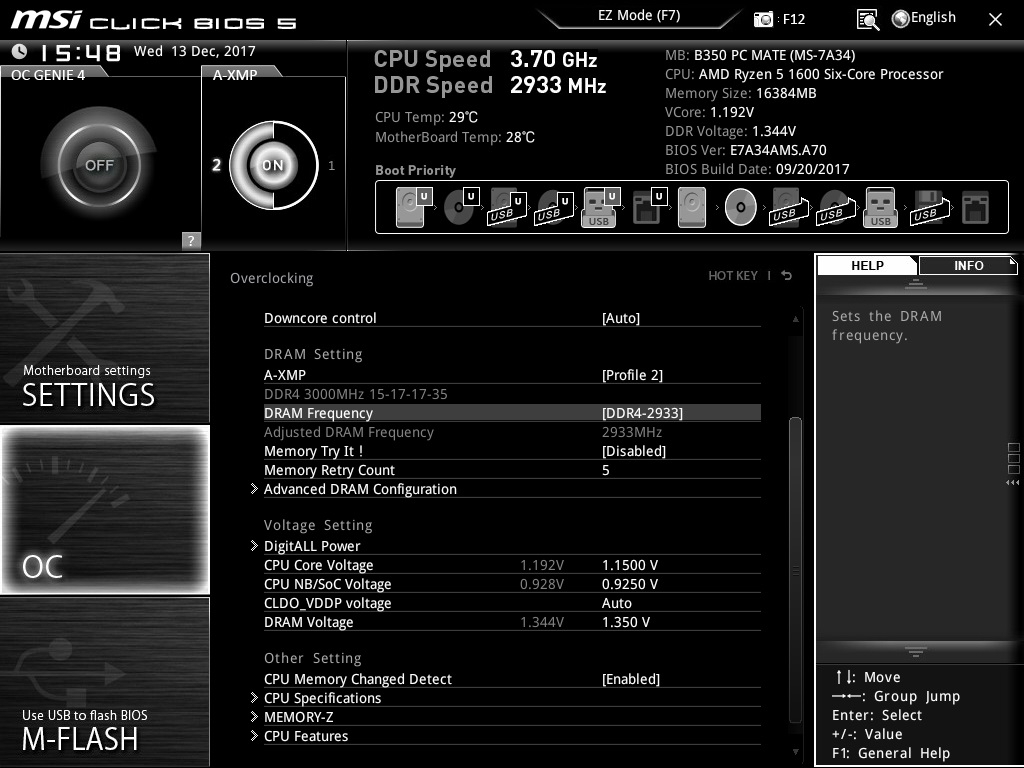The height and width of the screenshot is (768, 1024).
Task: Edit the CPU NB/SoC Voltage 0.9250 V field
Action: (630, 584)
